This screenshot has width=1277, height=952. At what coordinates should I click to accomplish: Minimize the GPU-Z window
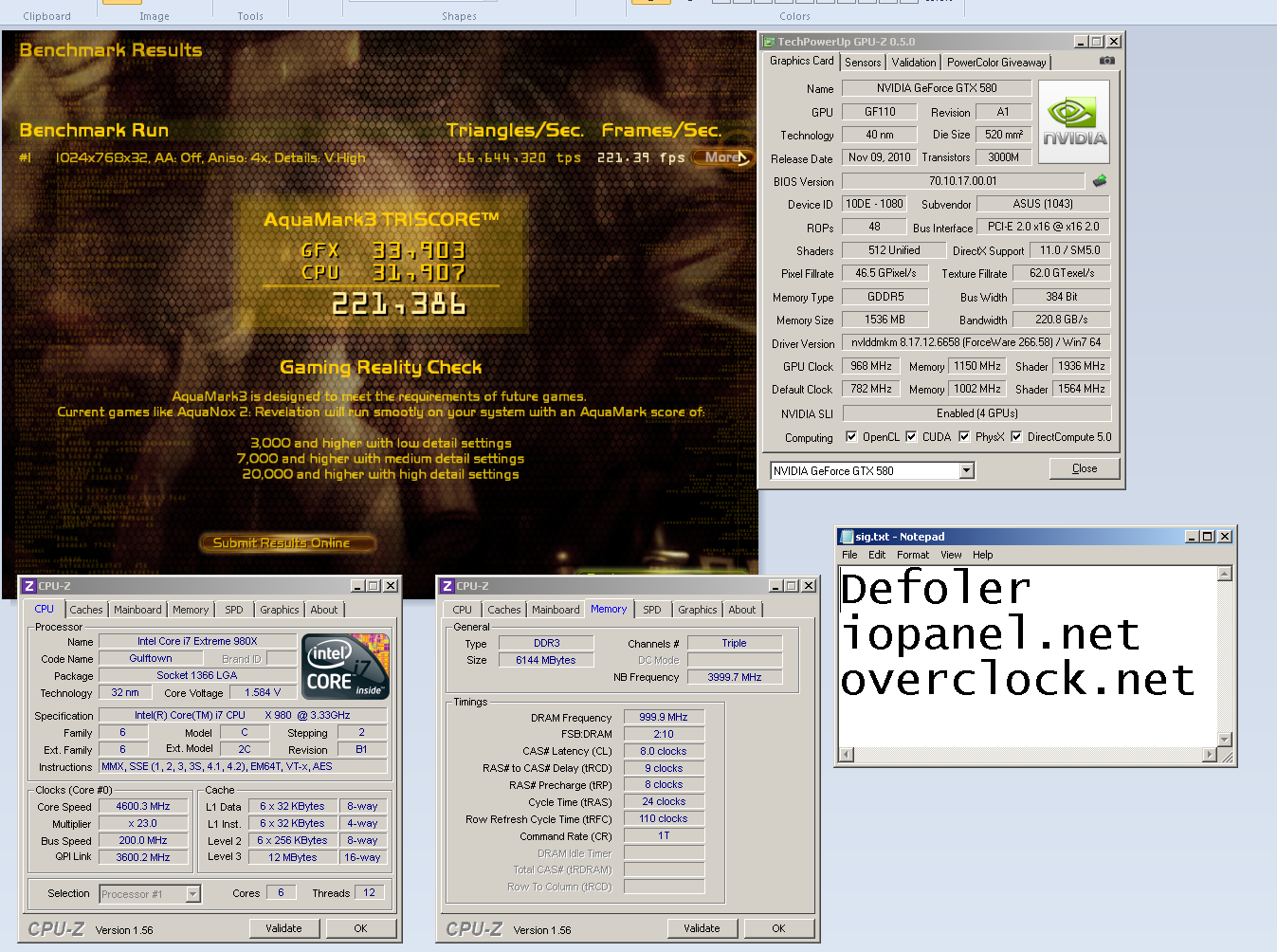tap(1082, 42)
